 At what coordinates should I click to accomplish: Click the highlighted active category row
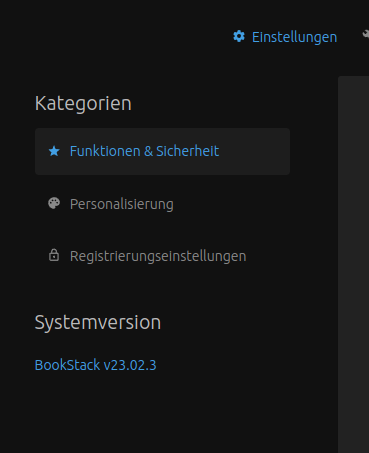pyautogui.click(x=162, y=151)
